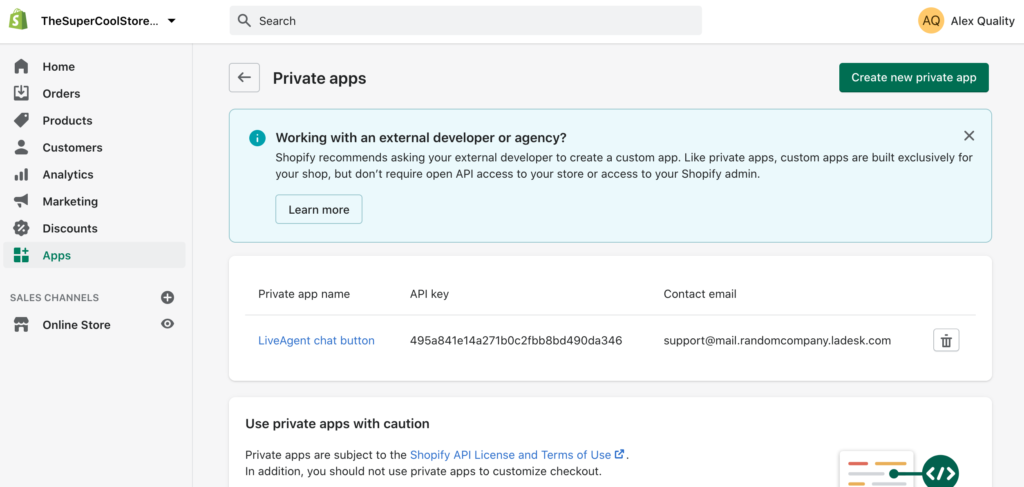Click the Analytics bar chart icon
The width and height of the screenshot is (1024, 487).
coord(21,175)
